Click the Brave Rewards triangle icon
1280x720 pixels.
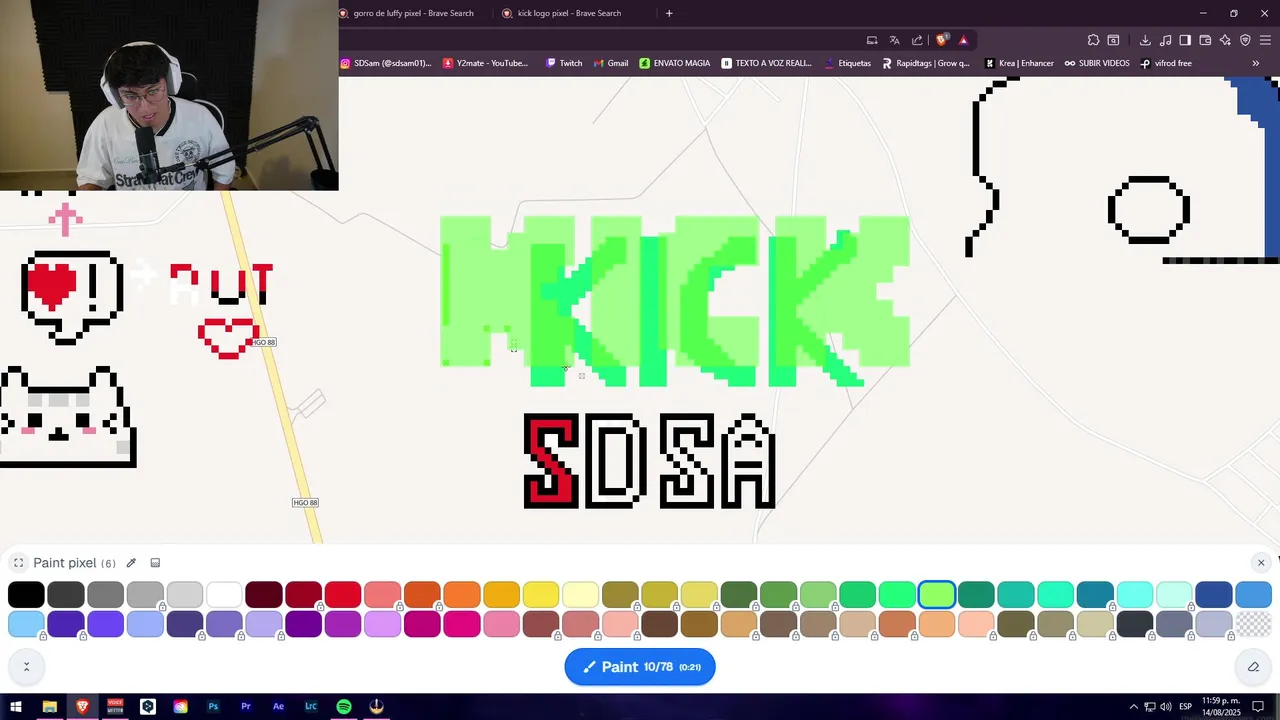[x=963, y=40]
